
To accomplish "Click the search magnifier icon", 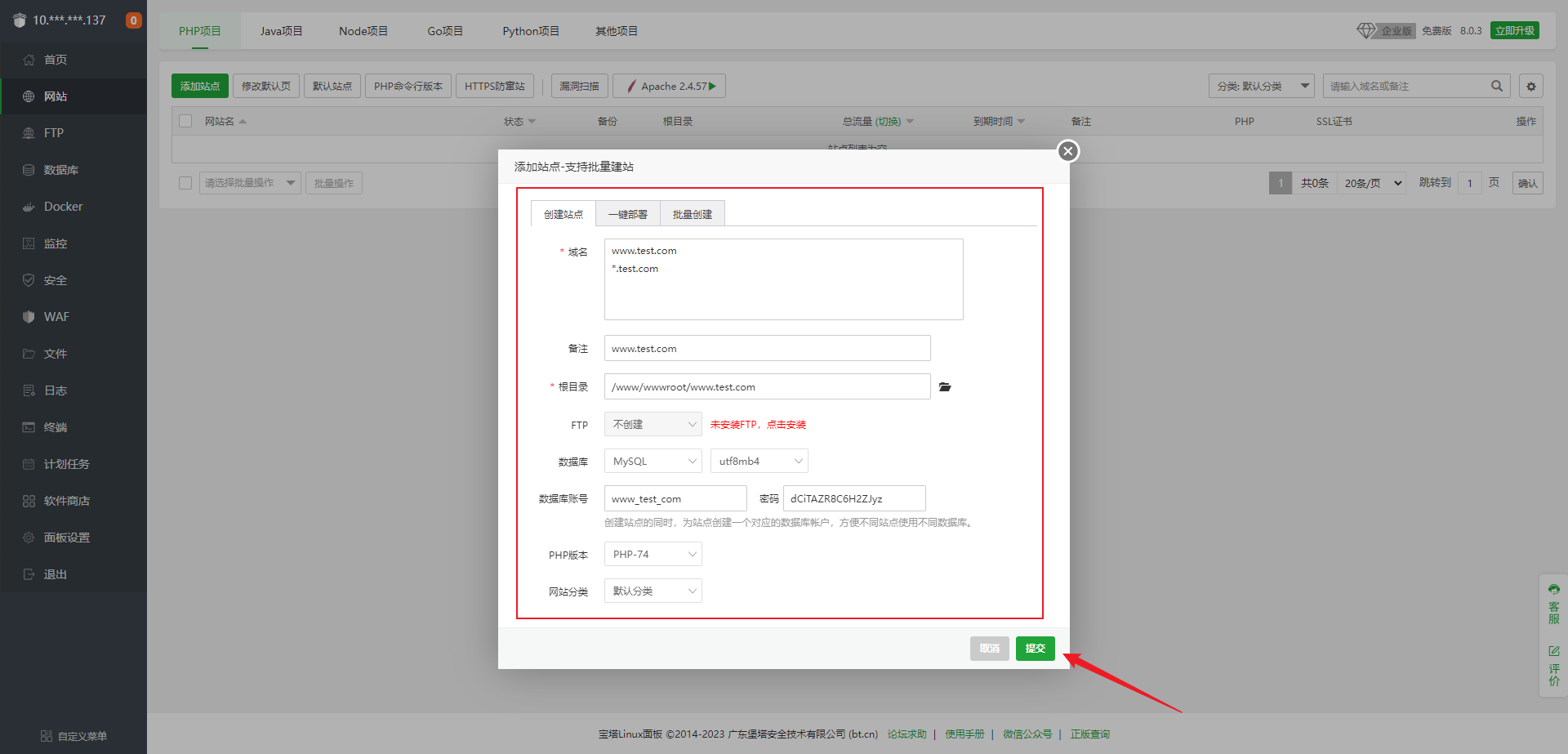I will point(1496,86).
